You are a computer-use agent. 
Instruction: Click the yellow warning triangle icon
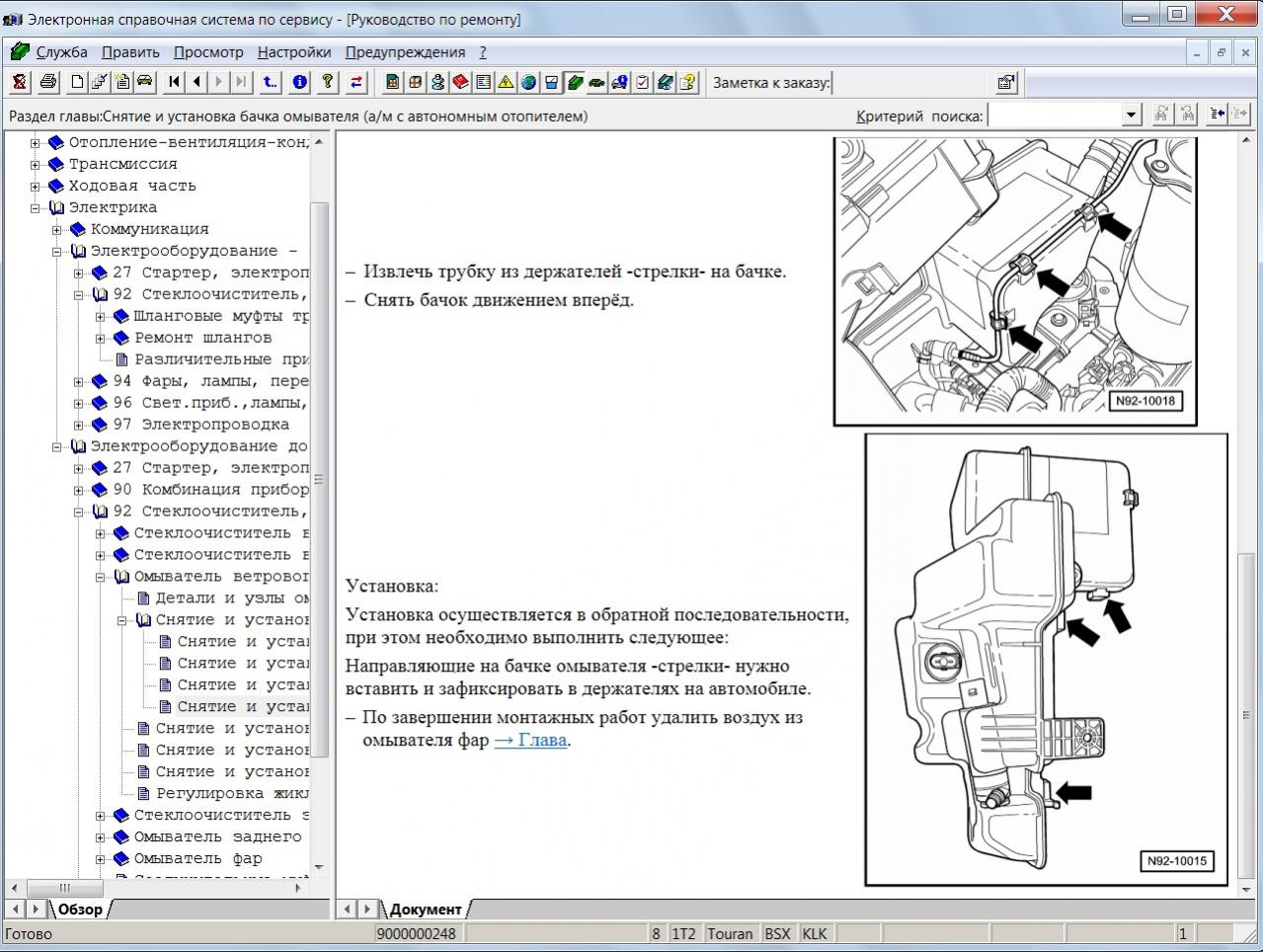click(506, 82)
